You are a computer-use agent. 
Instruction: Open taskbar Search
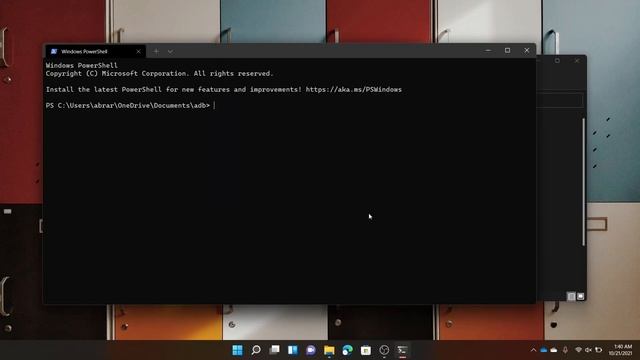pos(256,350)
